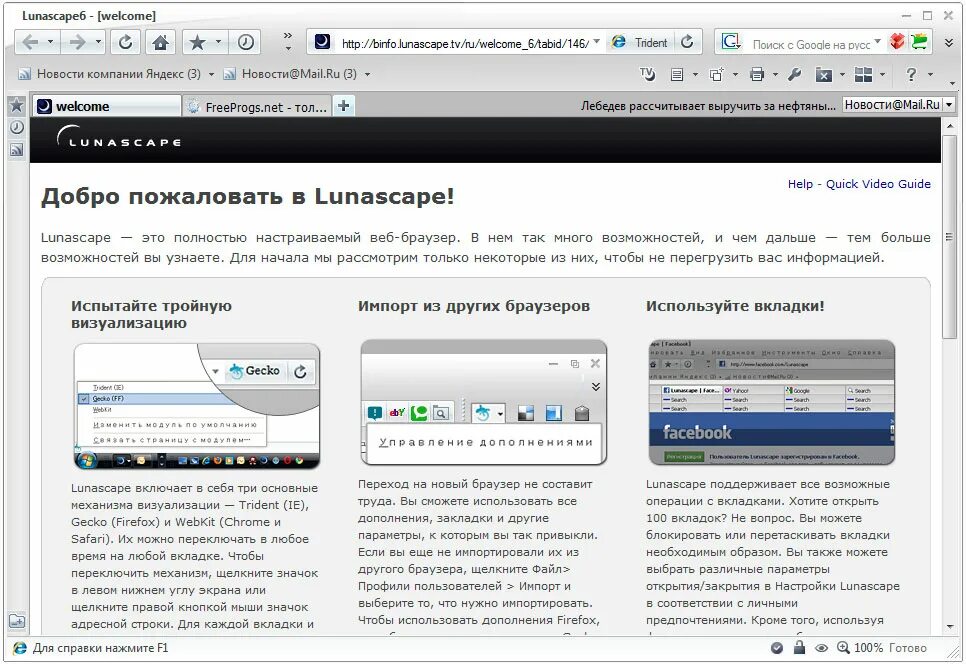The height and width of the screenshot is (664, 966).
Task: Click the refresh icon next to Trident
Action: (x=687, y=42)
